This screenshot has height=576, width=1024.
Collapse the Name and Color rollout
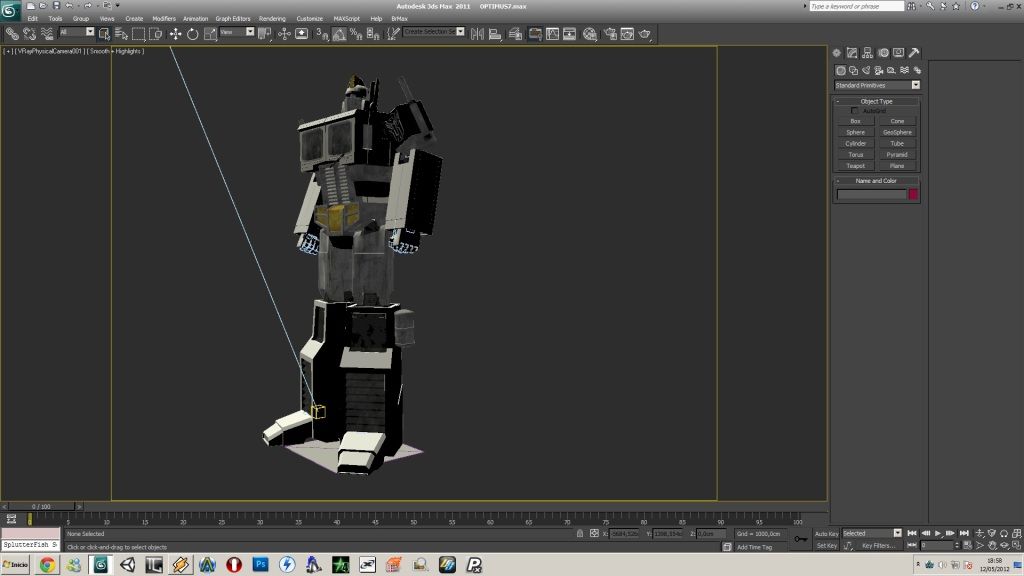(x=876, y=181)
